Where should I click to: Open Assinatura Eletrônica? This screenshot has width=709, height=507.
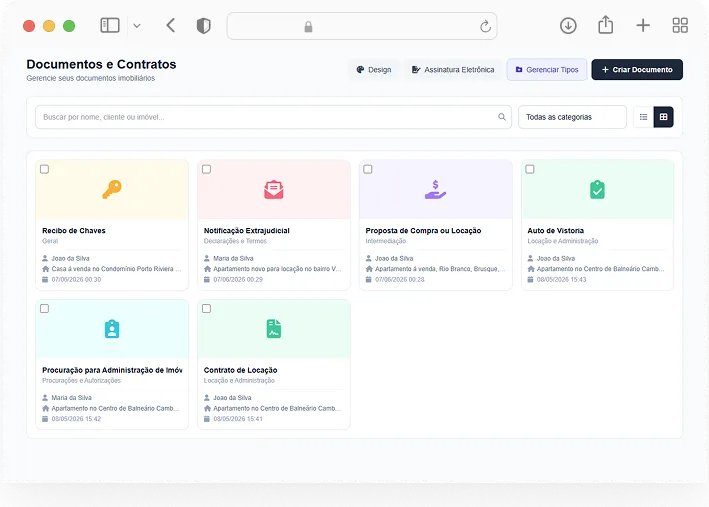click(453, 70)
